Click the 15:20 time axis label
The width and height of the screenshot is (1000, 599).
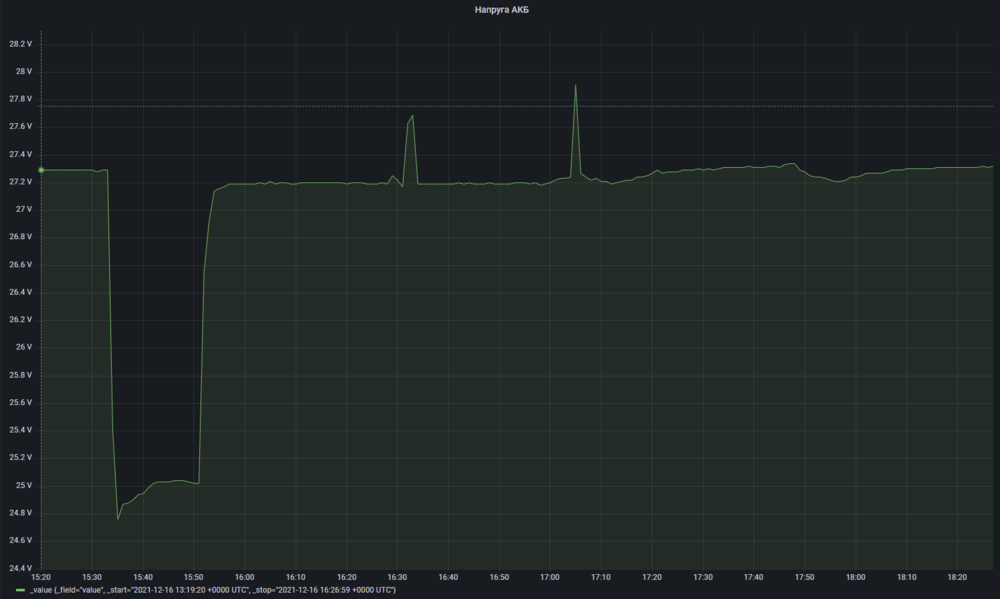point(41,577)
